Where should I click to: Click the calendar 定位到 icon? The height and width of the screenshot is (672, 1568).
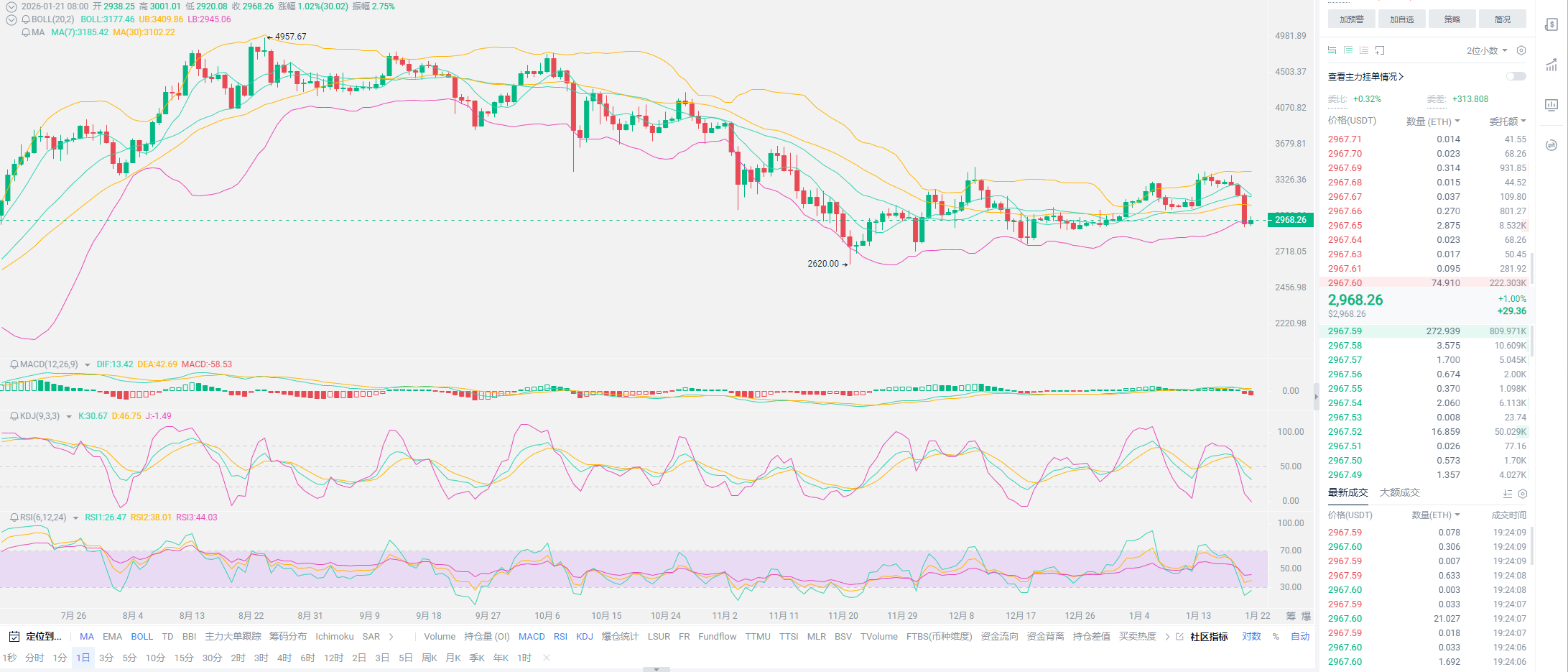(x=14, y=636)
